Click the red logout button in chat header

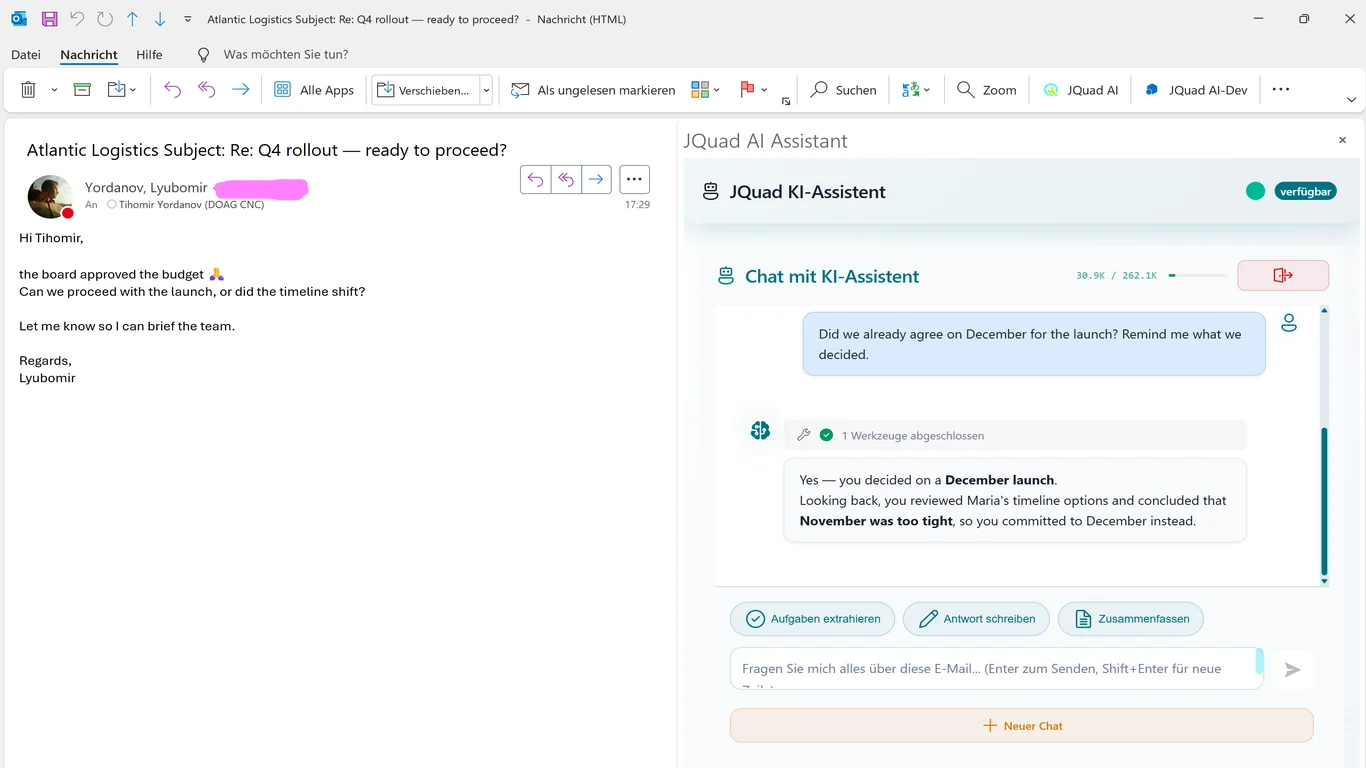pos(1283,275)
